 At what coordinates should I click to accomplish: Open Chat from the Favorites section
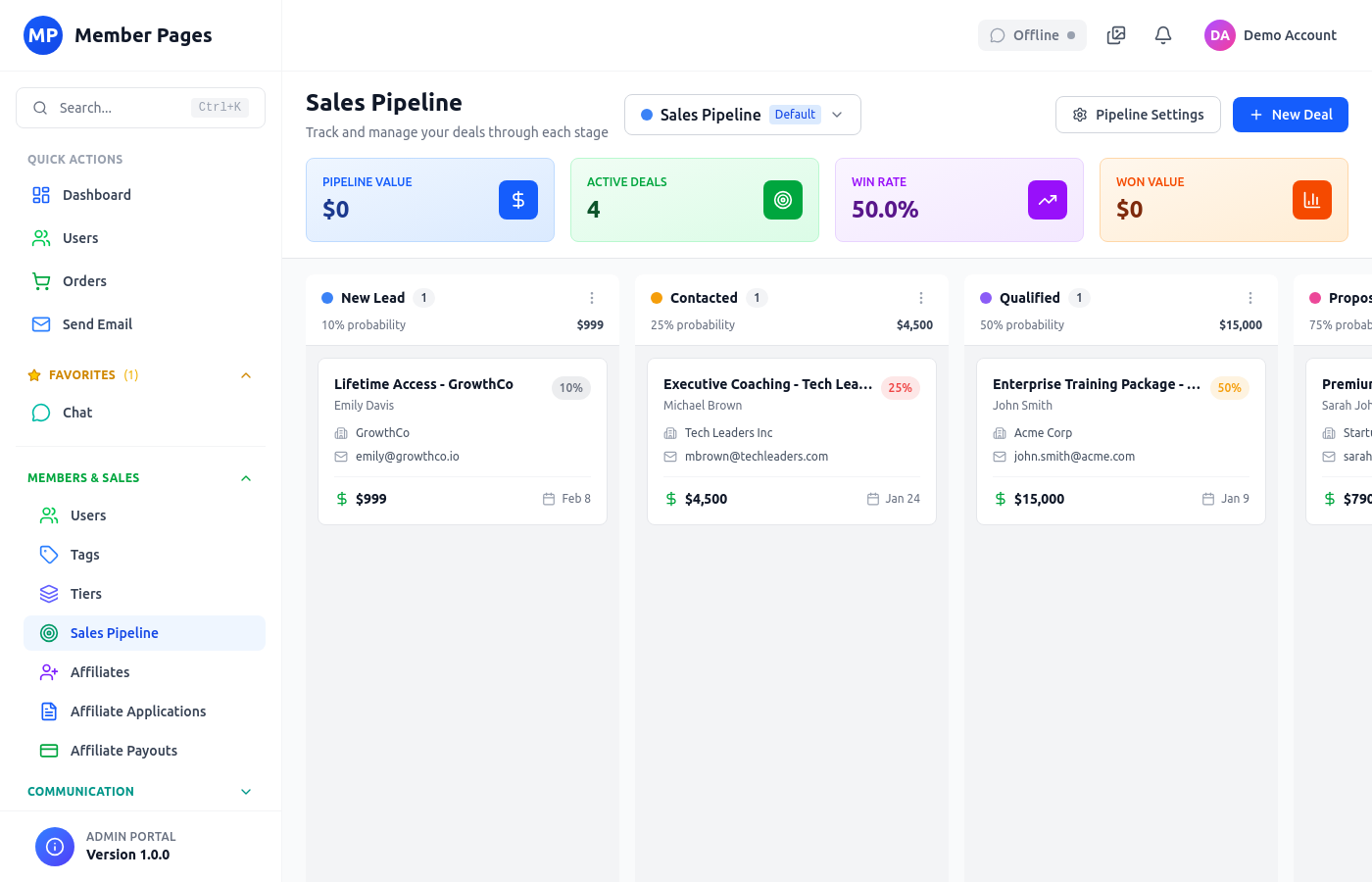tap(78, 412)
